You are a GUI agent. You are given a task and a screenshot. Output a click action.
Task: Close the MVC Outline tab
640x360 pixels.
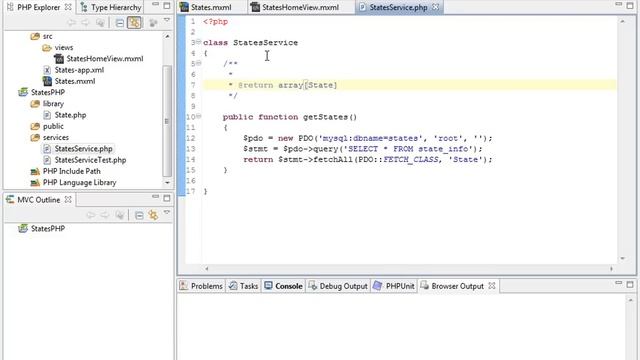[68, 200]
